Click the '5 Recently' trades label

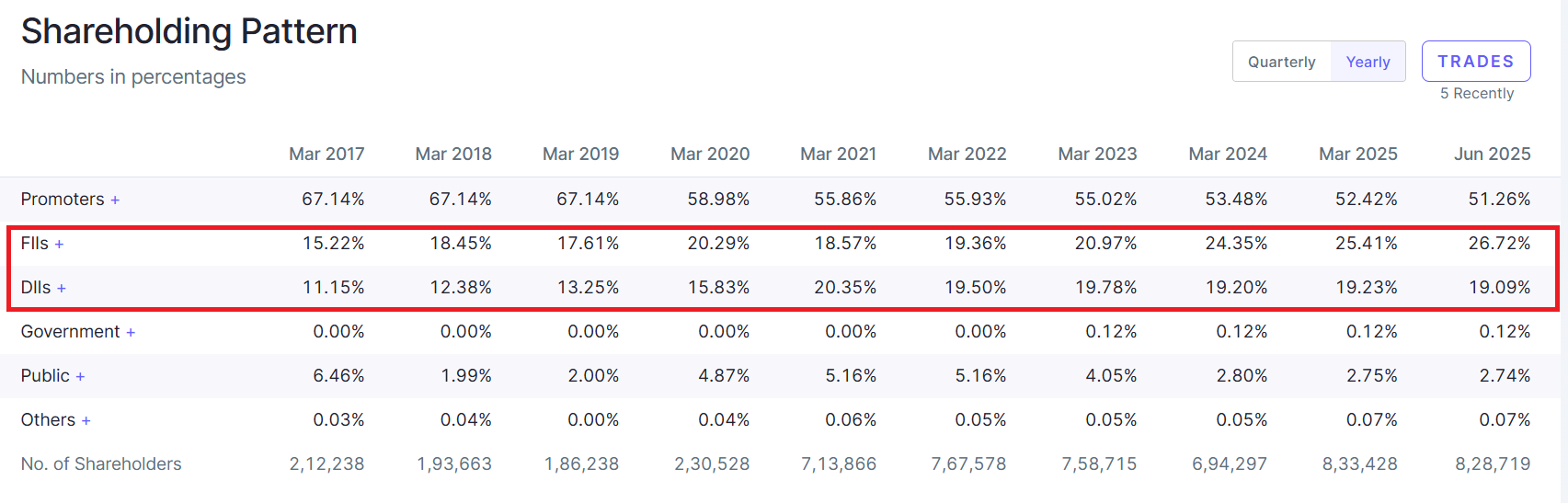tap(1476, 94)
